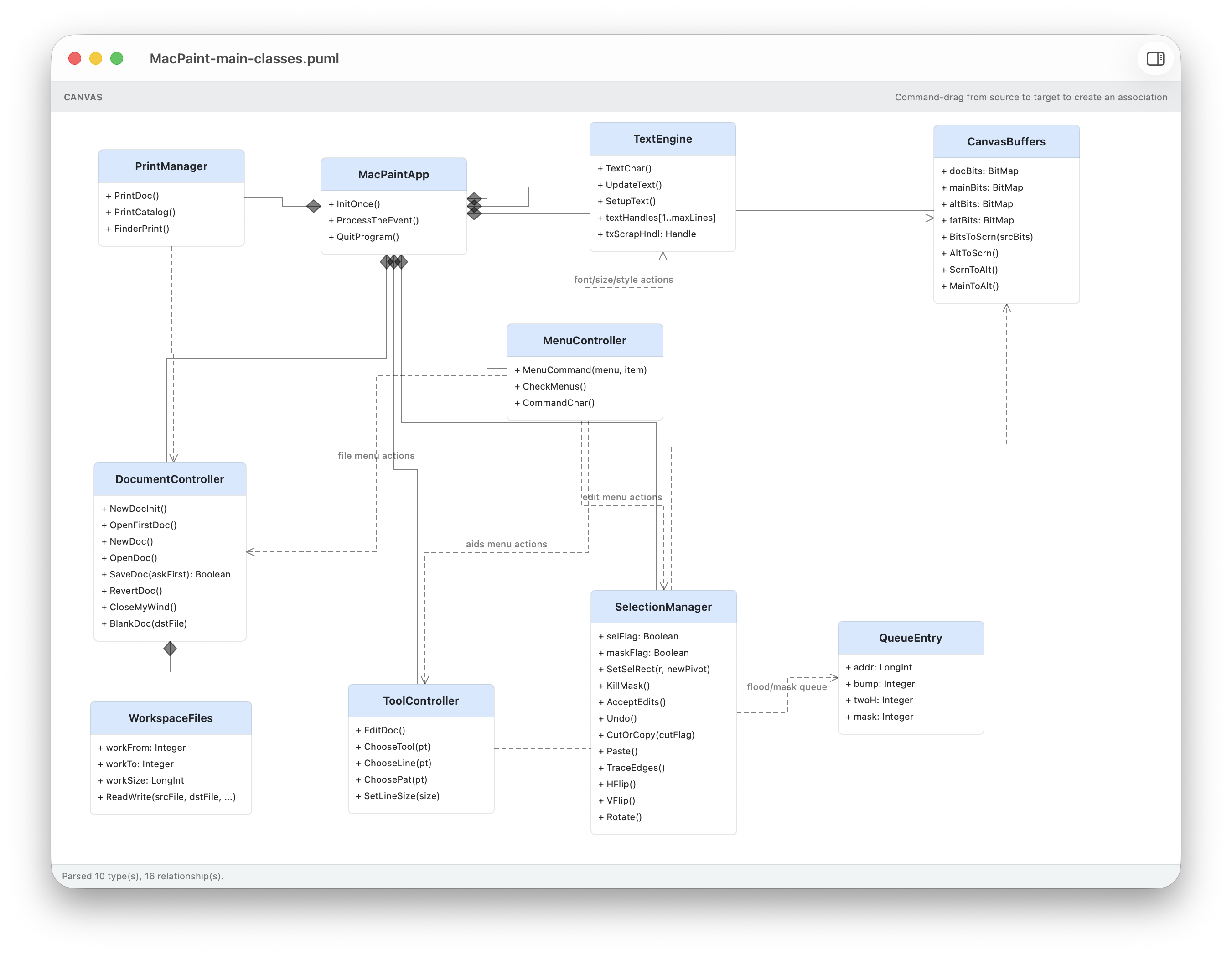
Task: Click the 'file menu actions' relationship label
Action: (x=376, y=456)
